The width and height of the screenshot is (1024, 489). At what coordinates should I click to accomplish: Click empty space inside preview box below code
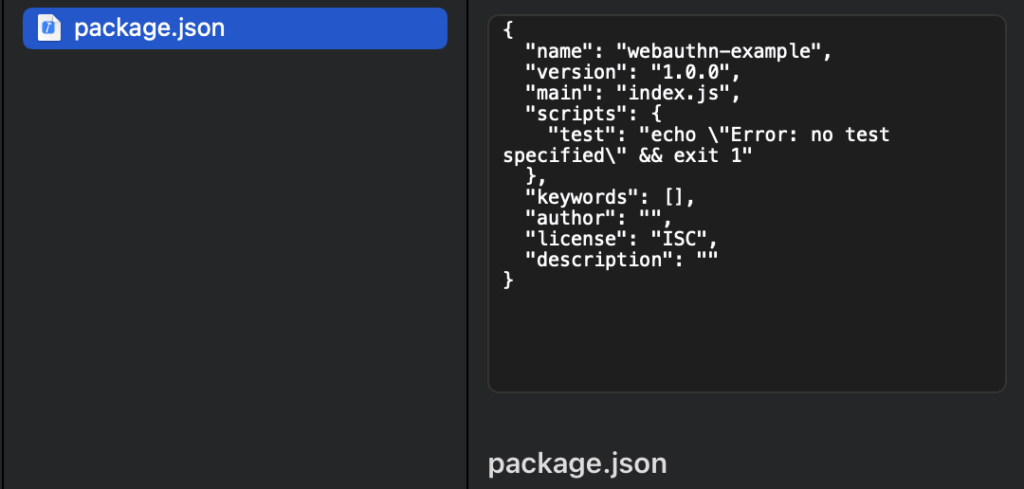tap(745, 340)
